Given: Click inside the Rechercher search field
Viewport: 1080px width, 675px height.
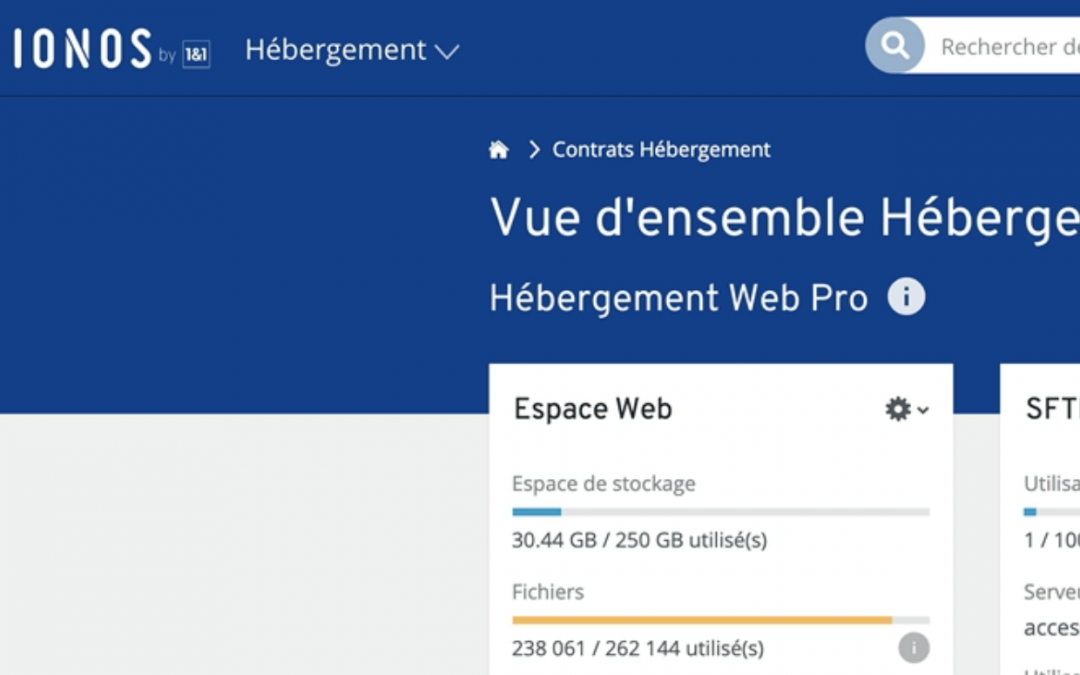Looking at the screenshot, I should pos(1010,44).
